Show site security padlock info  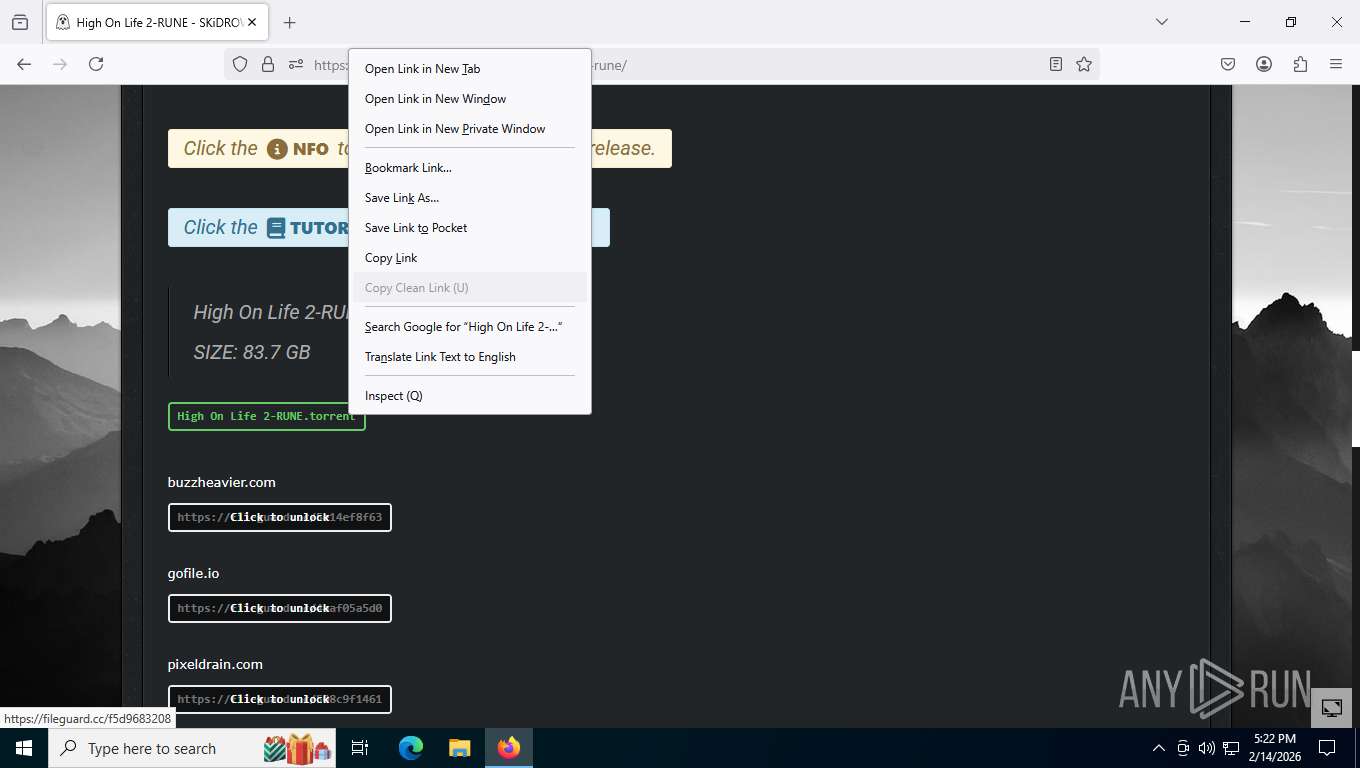pyautogui.click(x=268, y=64)
